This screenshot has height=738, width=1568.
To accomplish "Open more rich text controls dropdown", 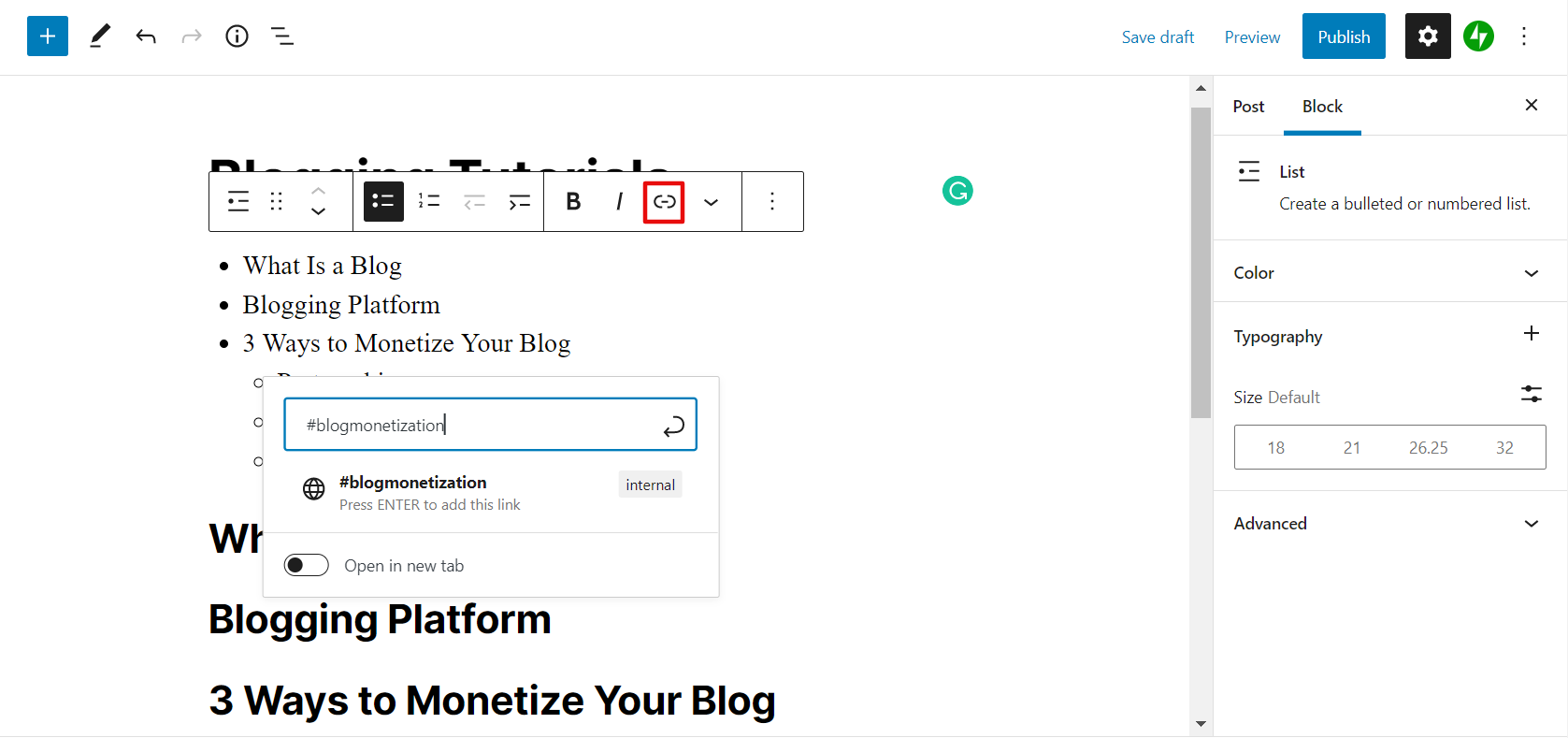I will 711,201.
